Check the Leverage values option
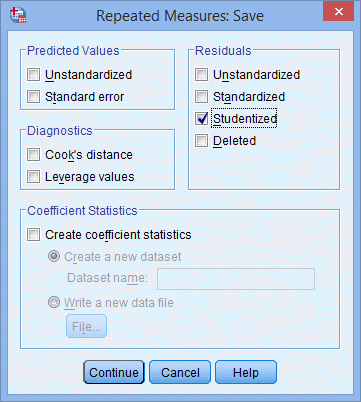Image resolution: width=361 pixels, height=402 pixels. click(x=33, y=177)
